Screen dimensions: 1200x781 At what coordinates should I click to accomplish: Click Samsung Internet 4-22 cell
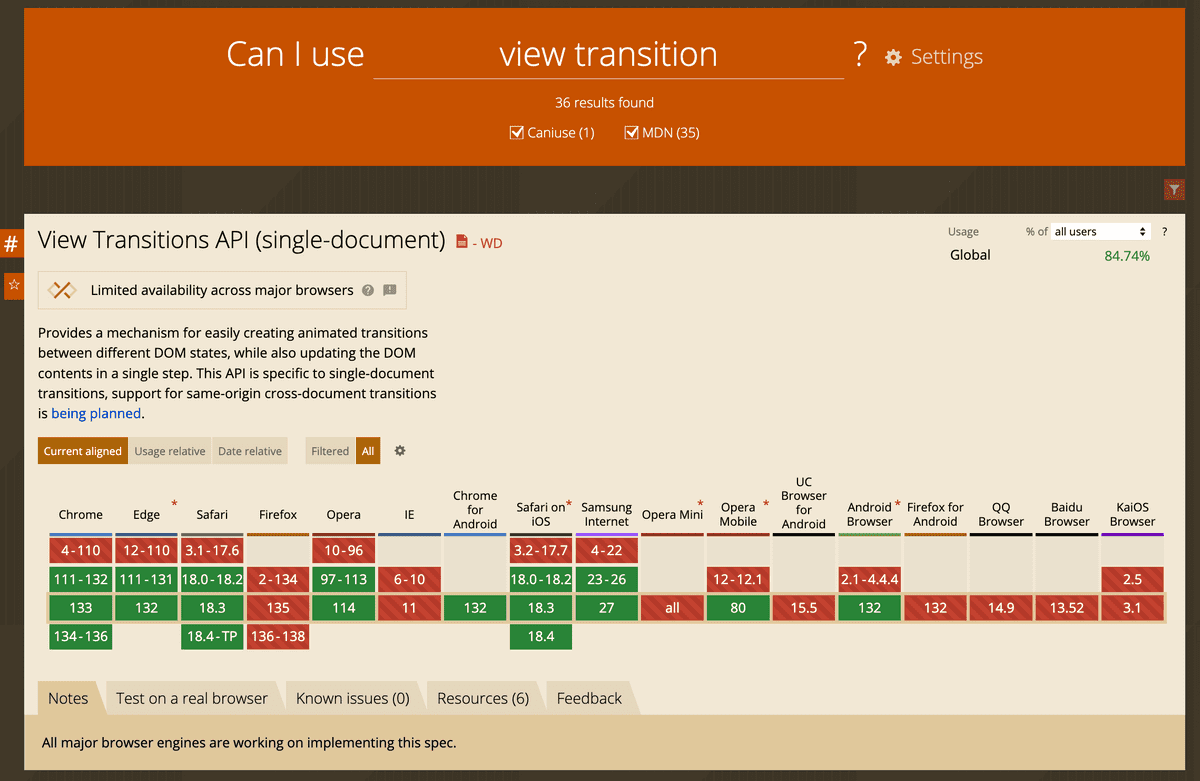coord(607,550)
